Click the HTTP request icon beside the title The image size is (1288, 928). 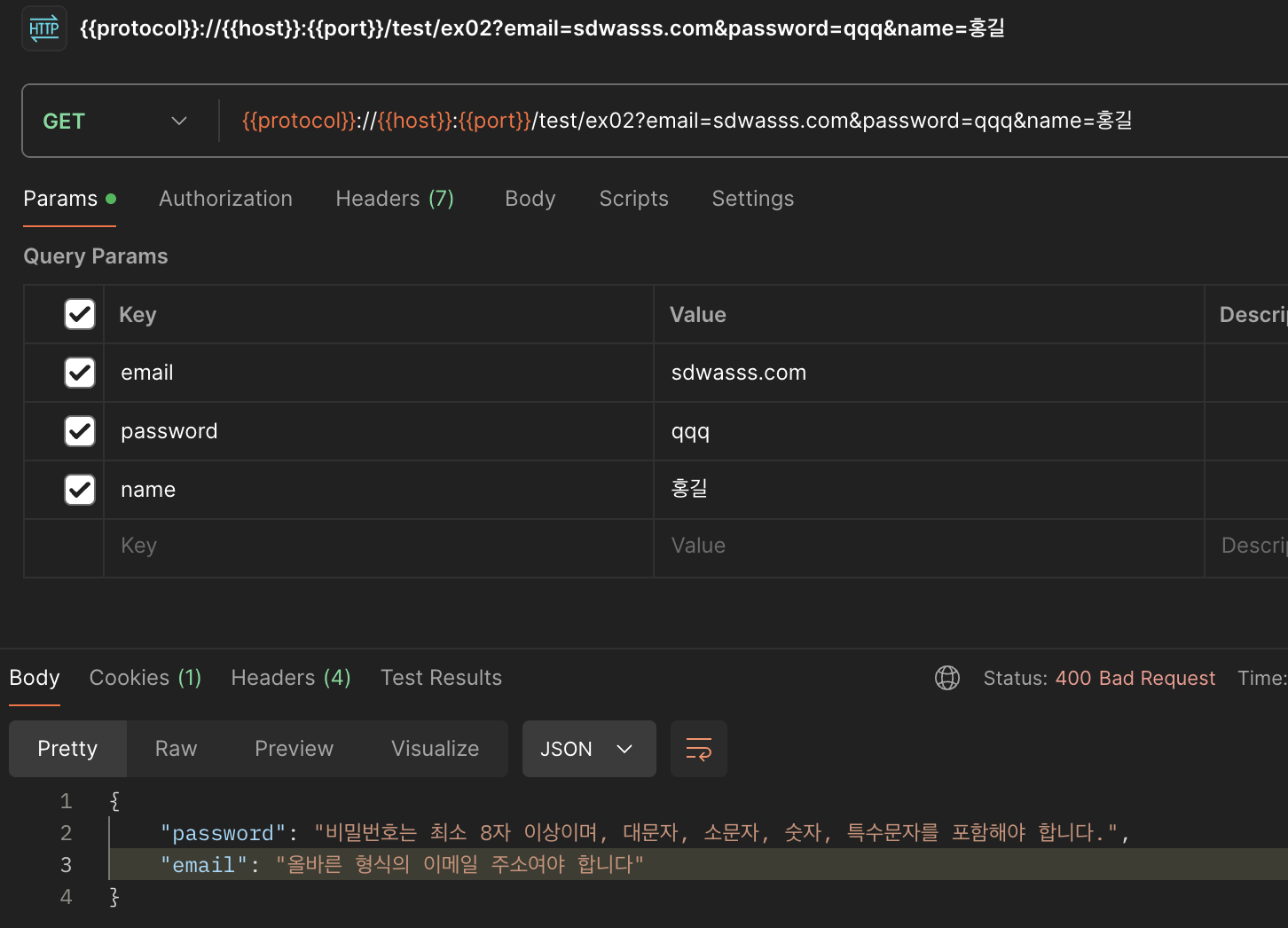click(x=44, y=28)
